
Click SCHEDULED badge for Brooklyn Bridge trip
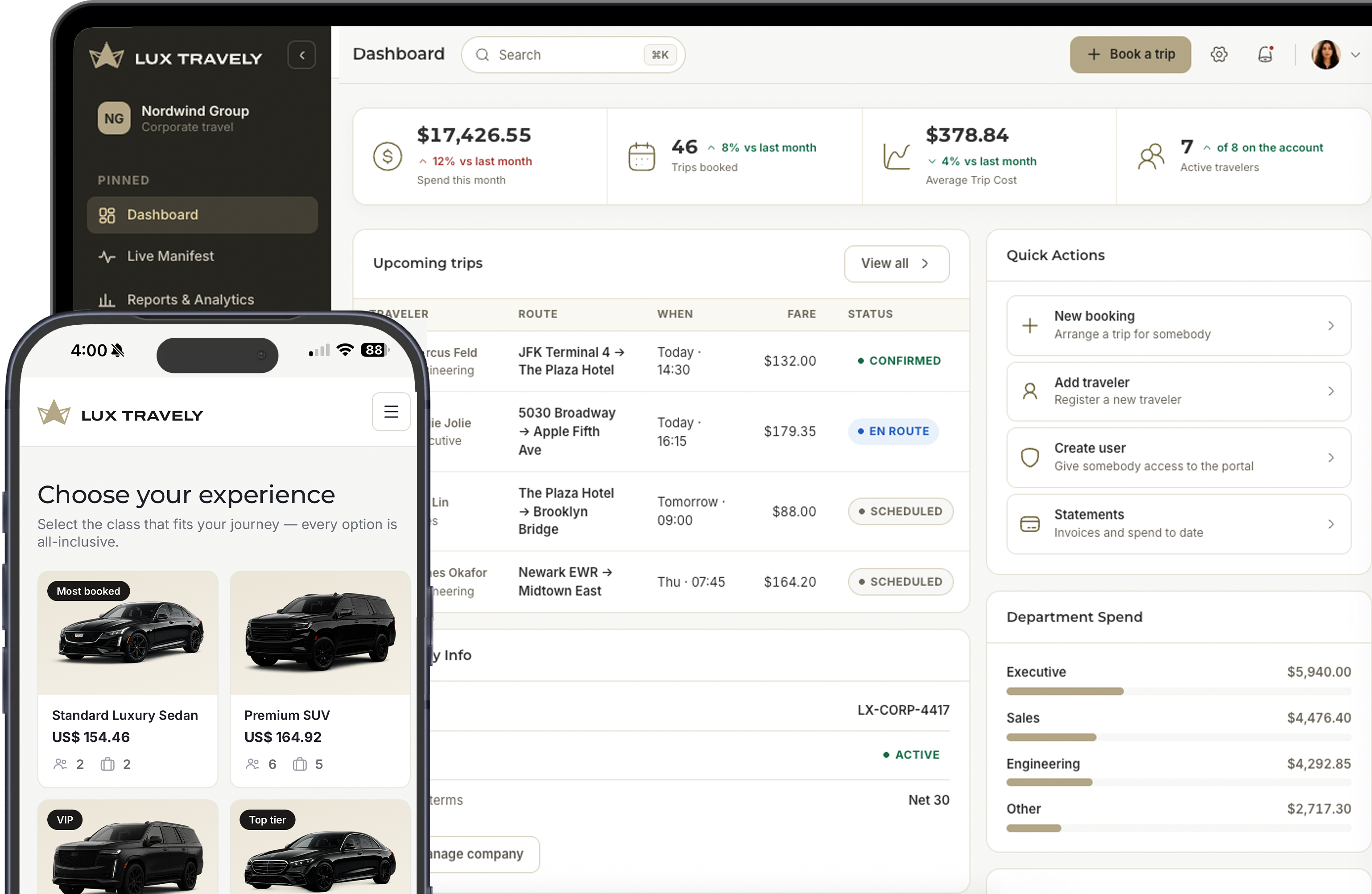tap(900, 511)
